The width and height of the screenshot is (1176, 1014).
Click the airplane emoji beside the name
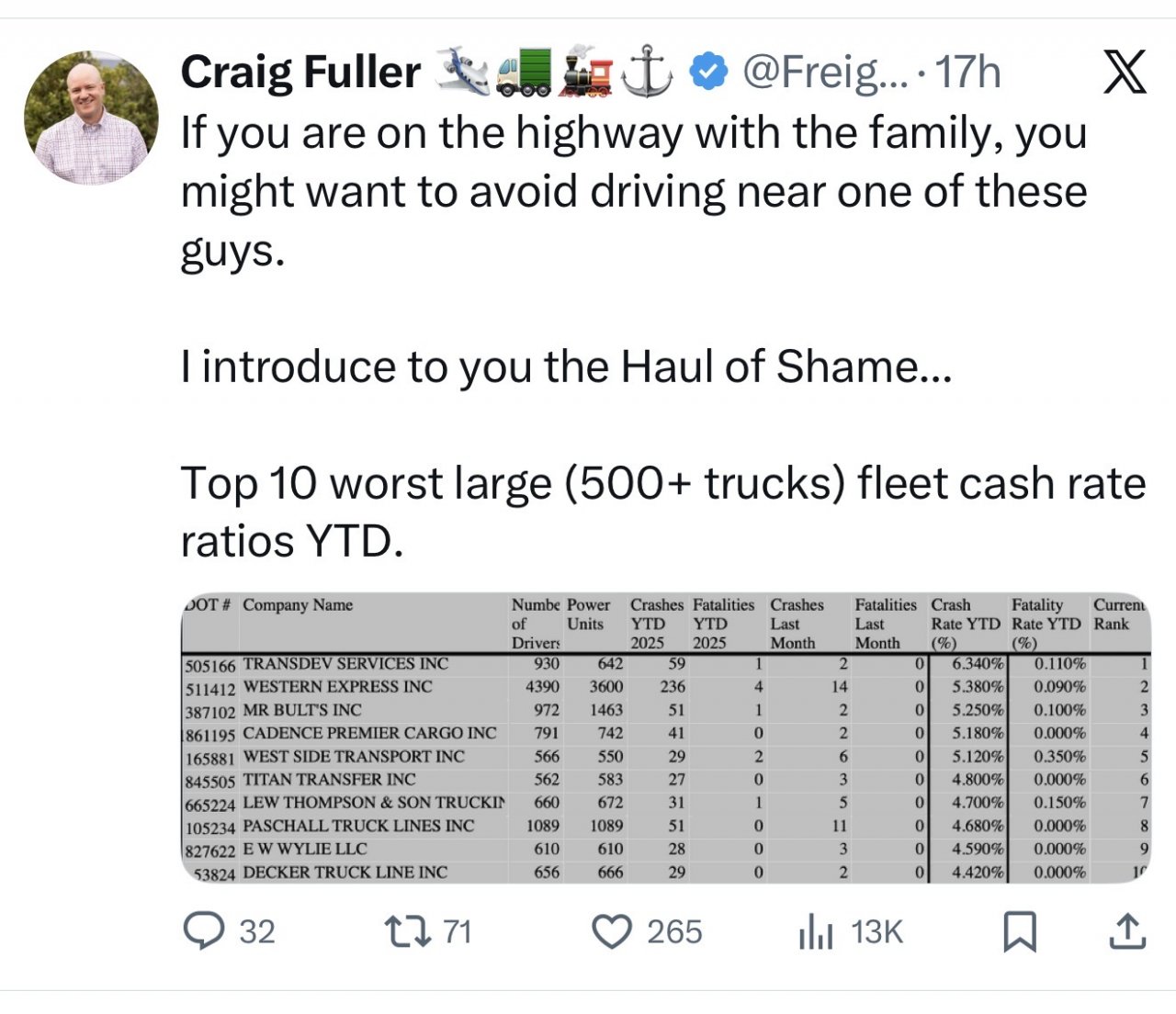click(462, 73)
